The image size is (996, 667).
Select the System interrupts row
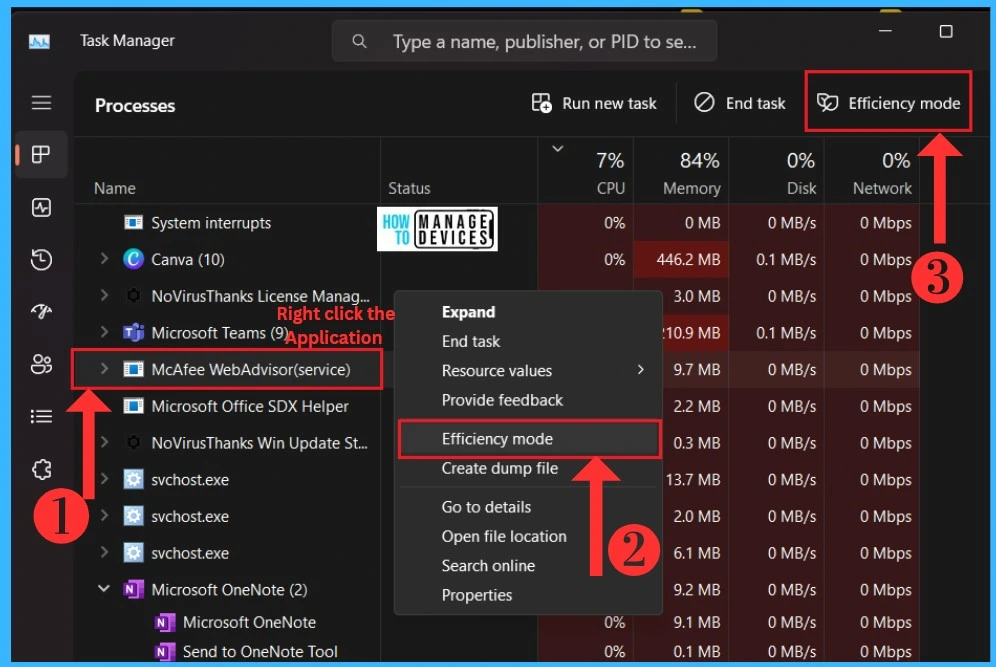click(x=497, y=223)
